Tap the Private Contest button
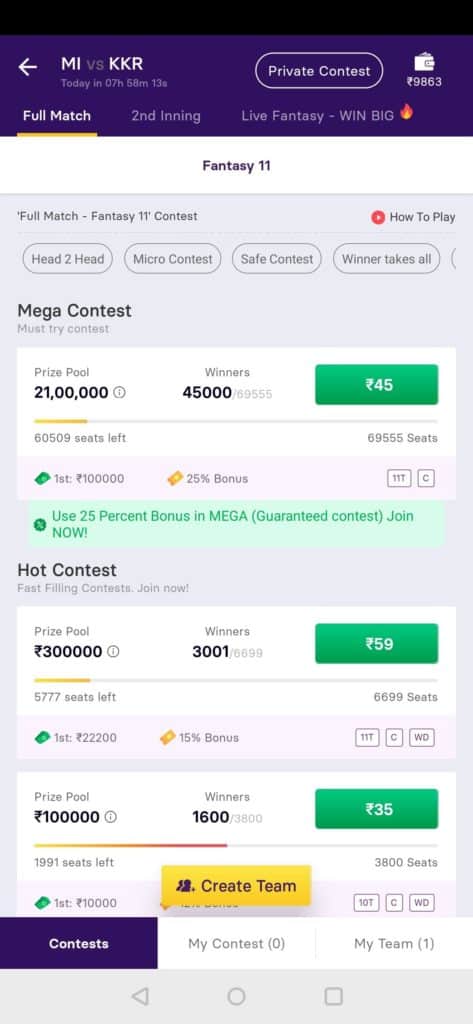 pos(319,71)
